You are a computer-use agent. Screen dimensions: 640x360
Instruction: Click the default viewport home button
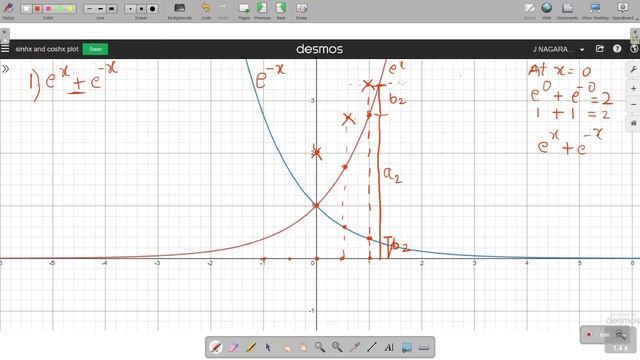[x=633, y=123]
